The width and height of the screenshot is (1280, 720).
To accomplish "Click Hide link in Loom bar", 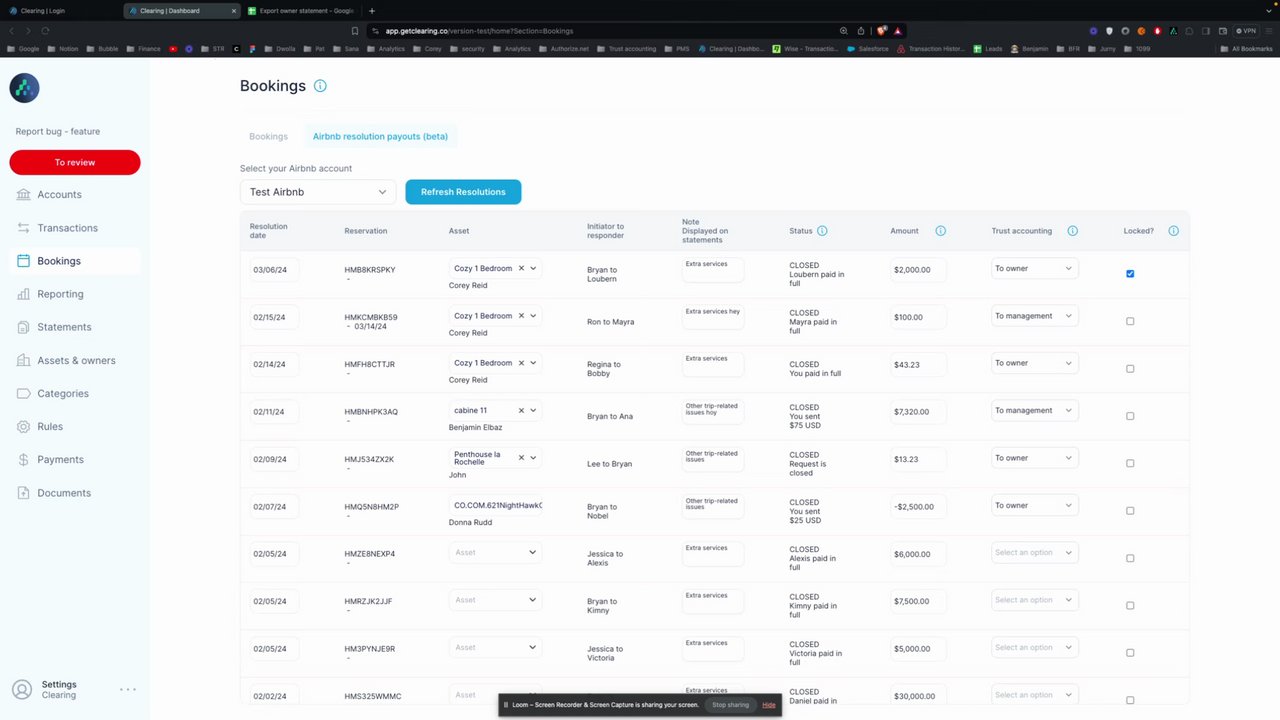I will 769,705.
